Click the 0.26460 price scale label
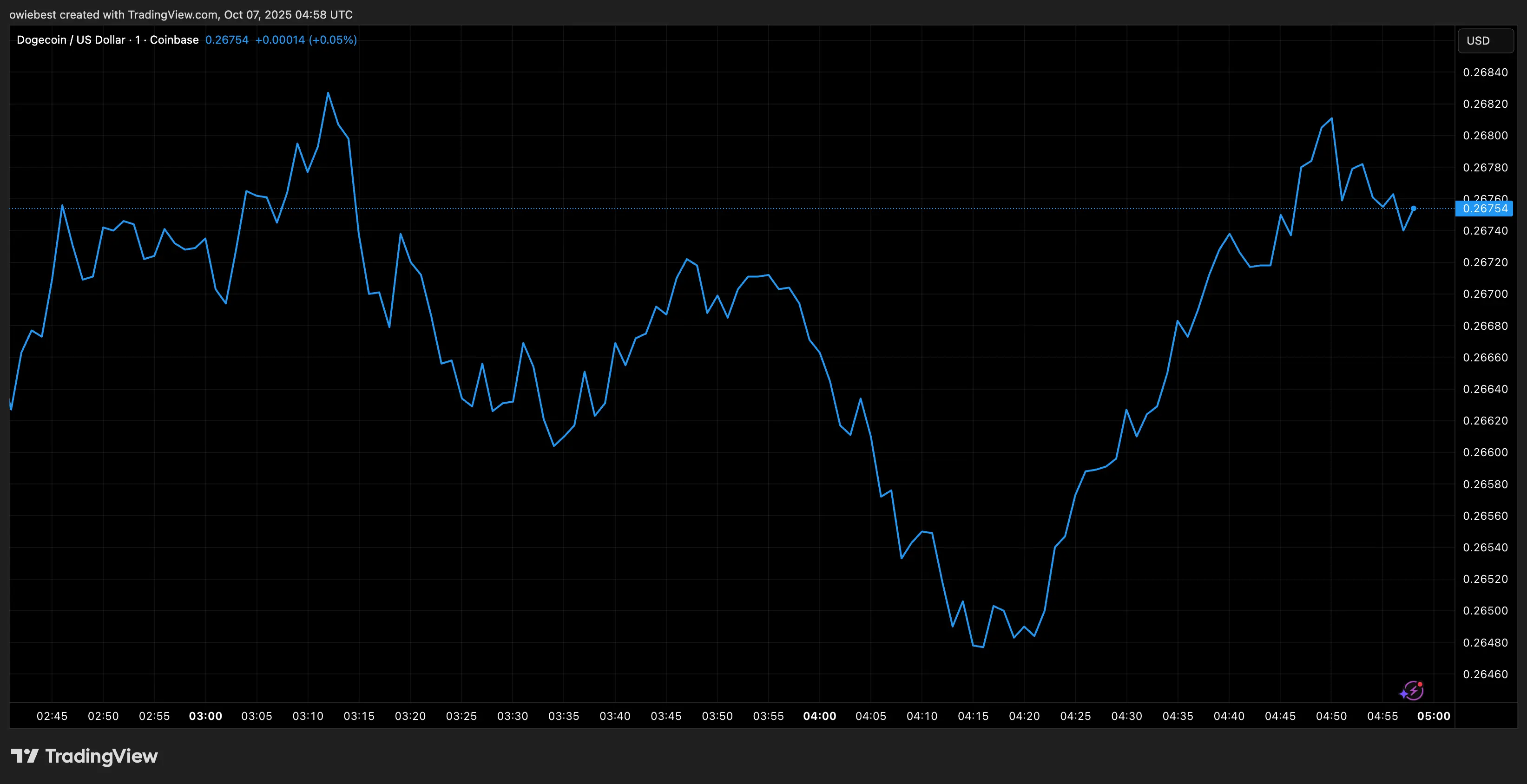1527x784 pixels. 1485,674
